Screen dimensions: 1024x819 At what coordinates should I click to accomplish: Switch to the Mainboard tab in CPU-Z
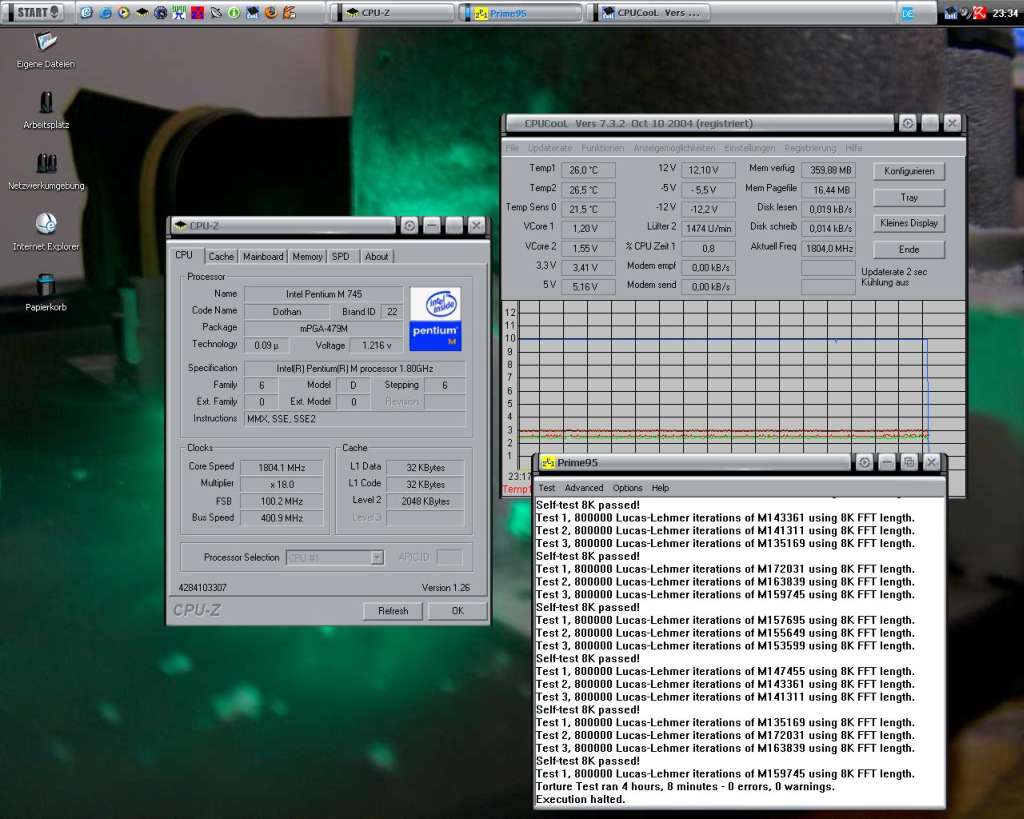click(x=263, y=257)
